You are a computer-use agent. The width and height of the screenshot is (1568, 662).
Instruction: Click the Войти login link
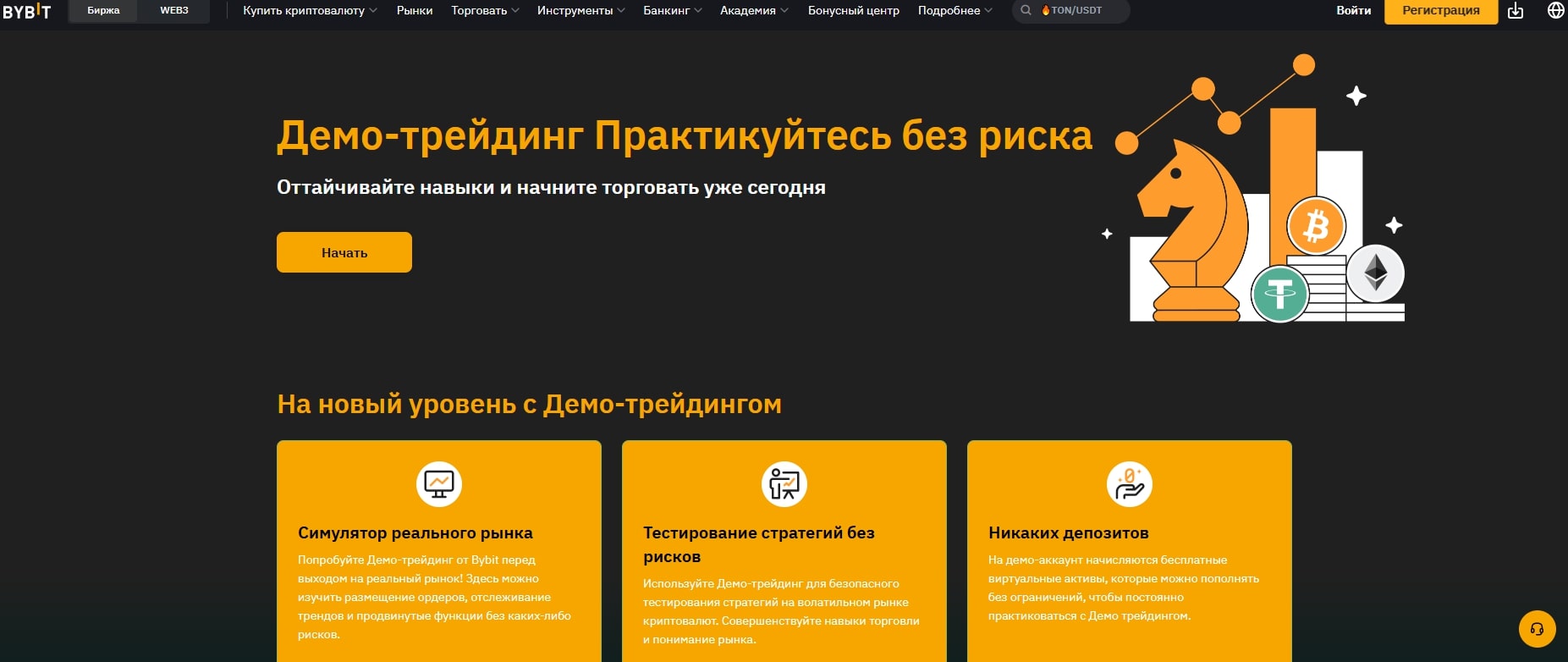coord(1354,11)
